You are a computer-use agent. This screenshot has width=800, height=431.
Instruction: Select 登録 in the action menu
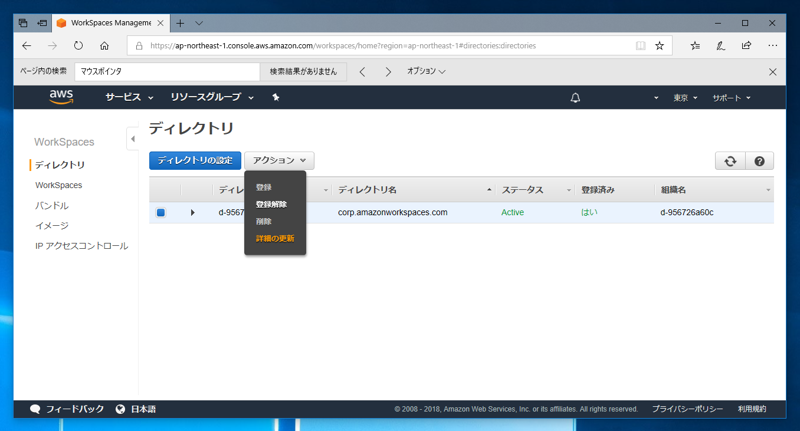pyautogui.click(x=264, y=187)
